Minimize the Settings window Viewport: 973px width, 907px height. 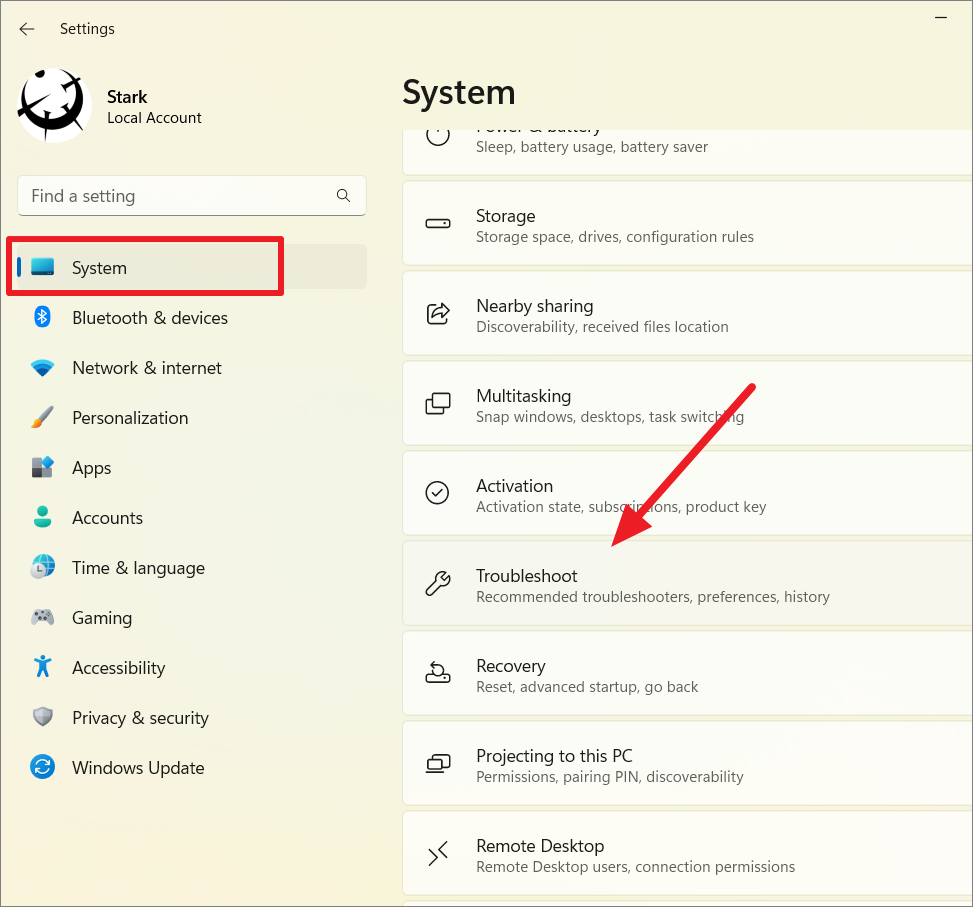941,17
